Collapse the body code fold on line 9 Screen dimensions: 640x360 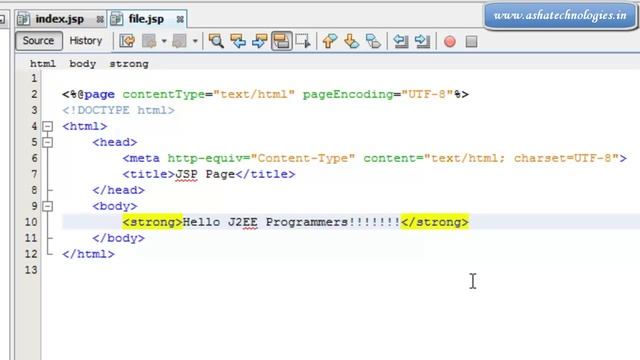tap(47, 206)
